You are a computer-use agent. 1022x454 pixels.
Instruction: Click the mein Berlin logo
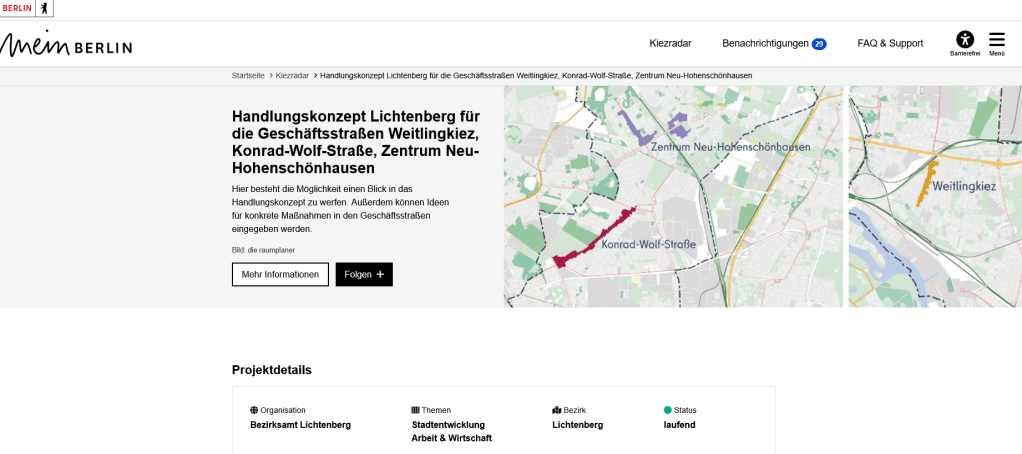click(x=66, y=44)
